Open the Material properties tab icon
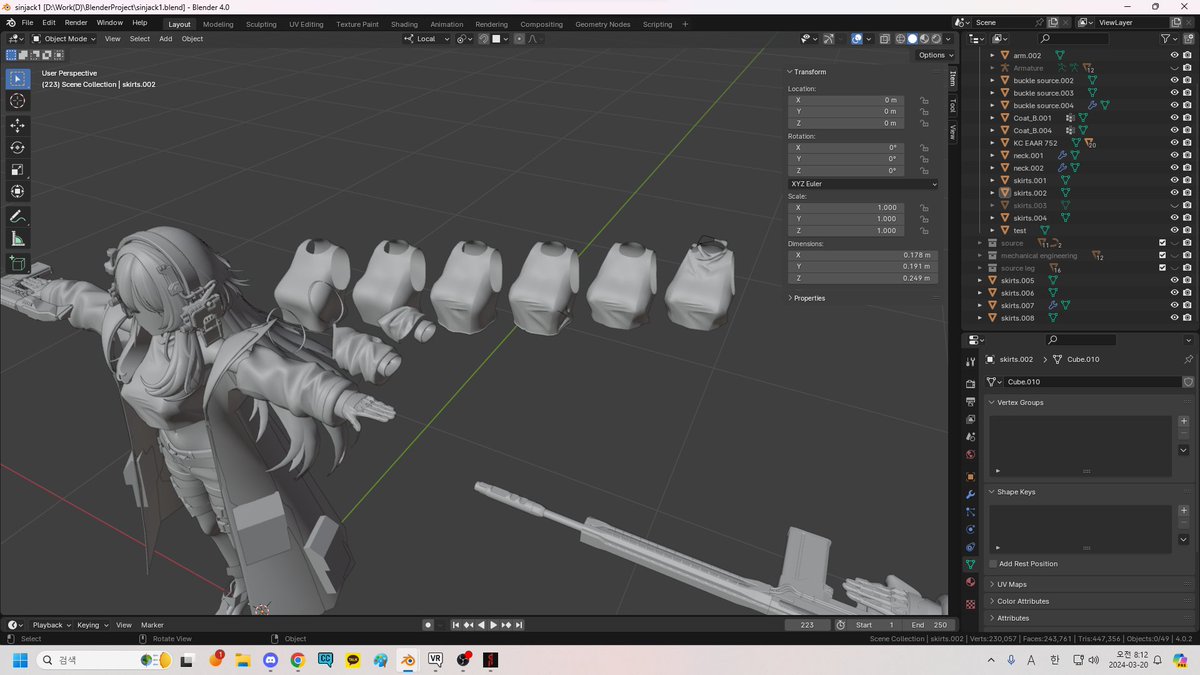The image size is (1200, 675). 970,582
